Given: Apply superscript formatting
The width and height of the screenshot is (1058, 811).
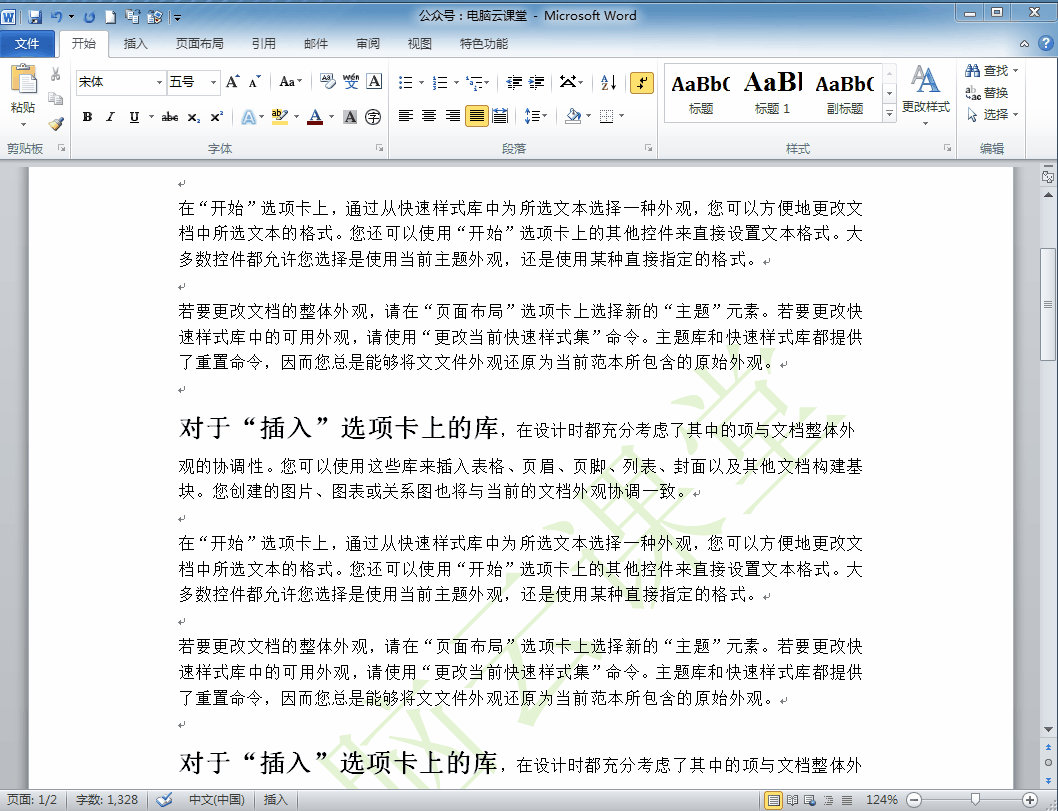Looking at the screenshot, I should click(x=217, y=117).
